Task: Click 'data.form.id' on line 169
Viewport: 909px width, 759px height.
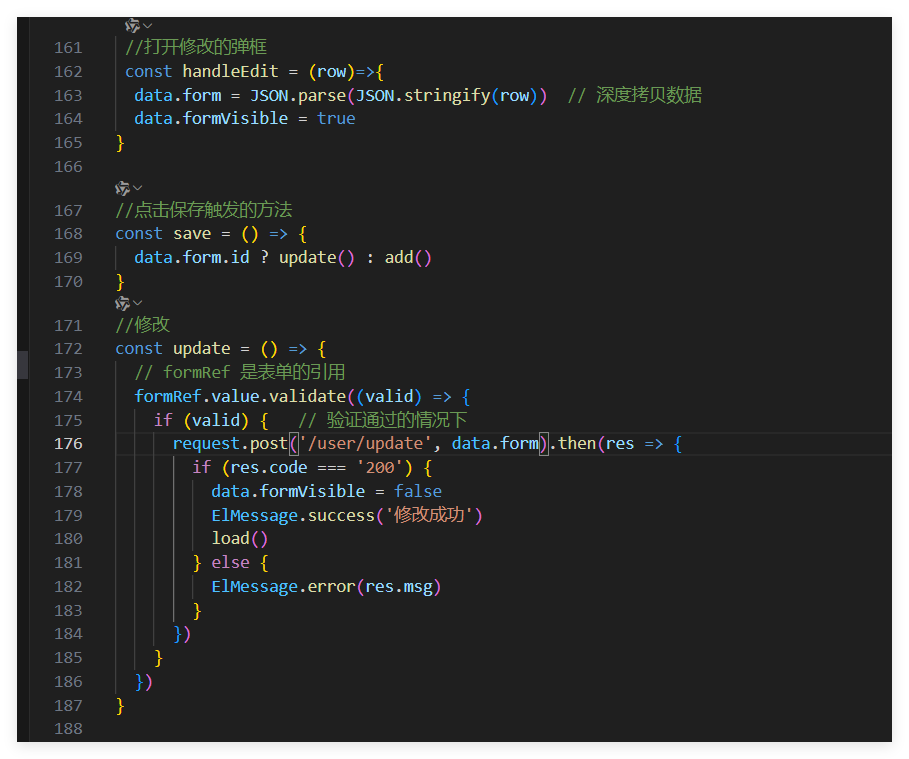Action: coord(192,257)
